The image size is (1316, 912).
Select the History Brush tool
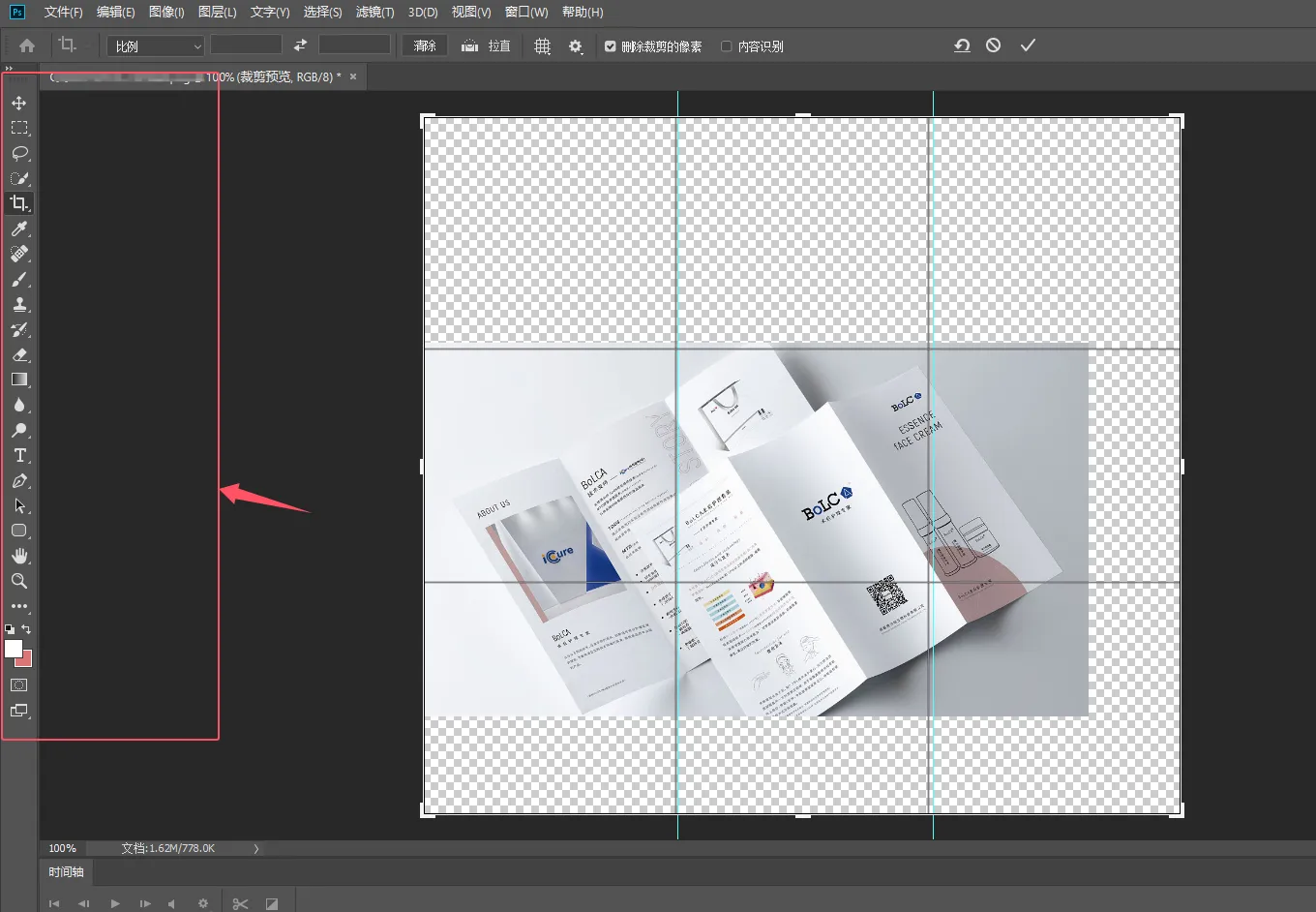point(19,329)
